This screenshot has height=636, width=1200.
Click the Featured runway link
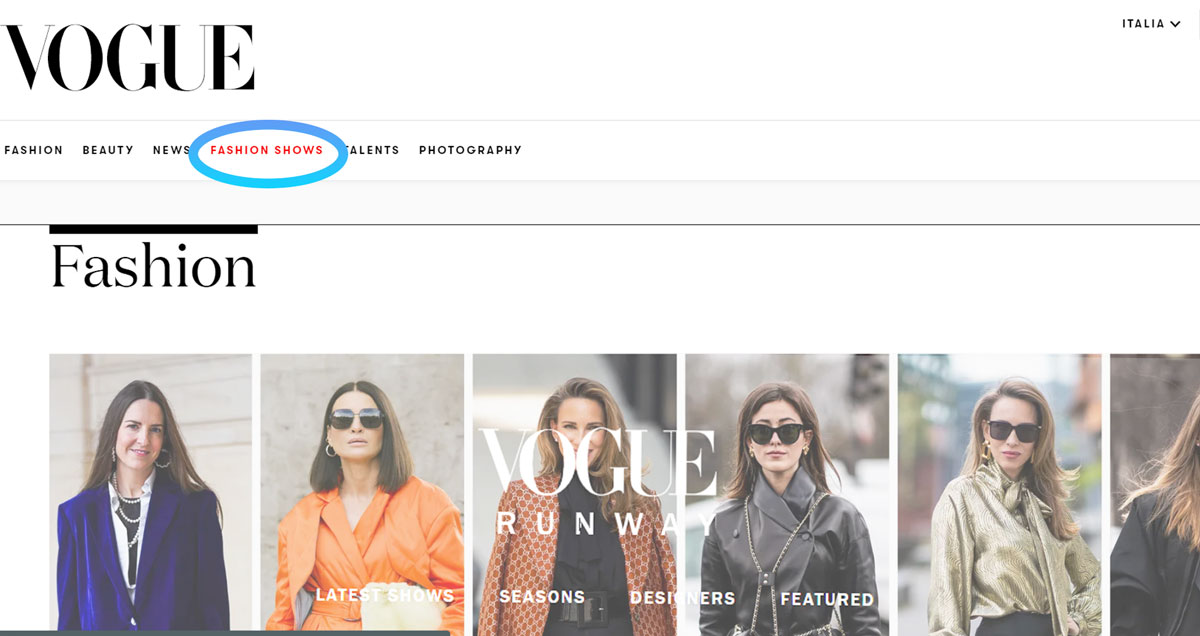point(827,599)
